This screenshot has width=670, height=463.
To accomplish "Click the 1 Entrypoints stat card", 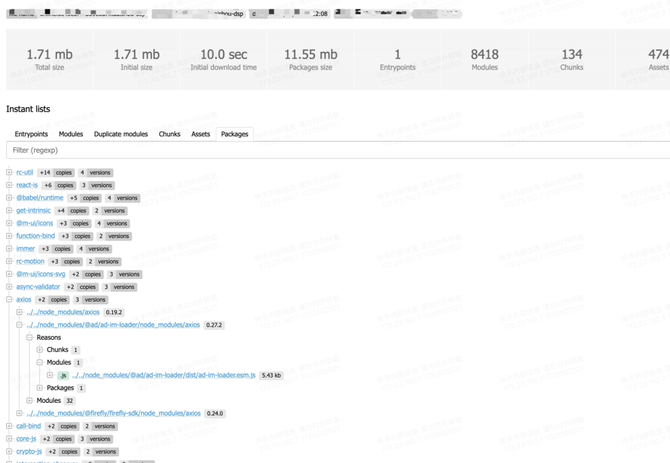I will 397,59.
